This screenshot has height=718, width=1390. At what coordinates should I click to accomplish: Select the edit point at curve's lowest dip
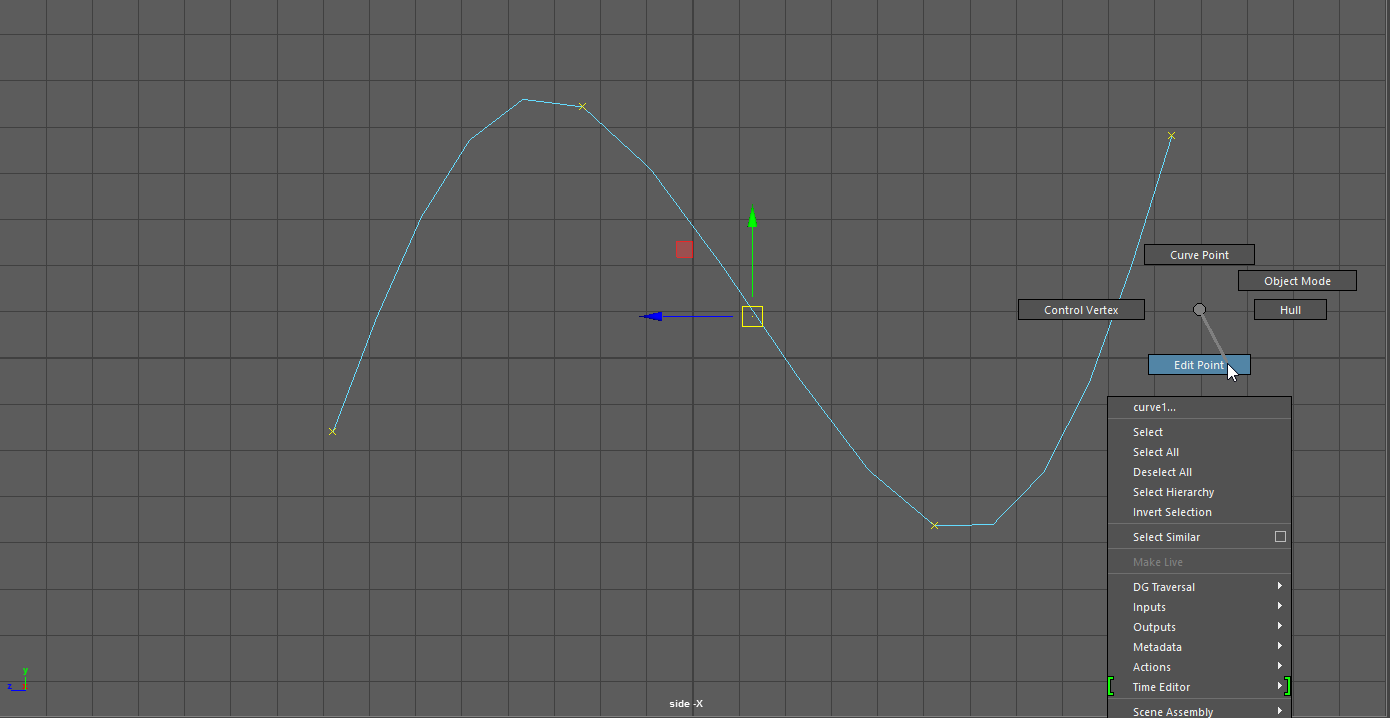pos(935,525)
